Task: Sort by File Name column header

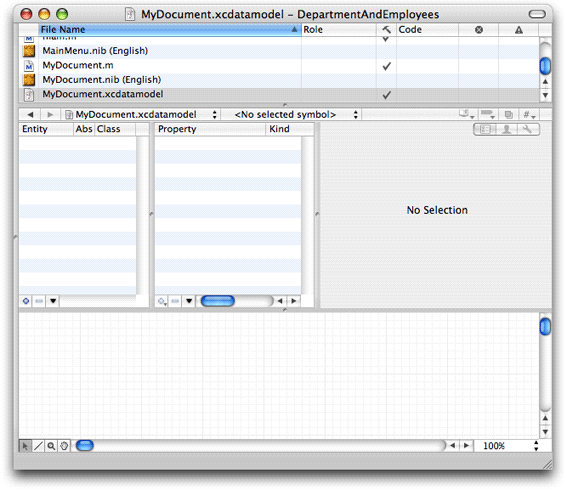Action: [x=170, y=30]
